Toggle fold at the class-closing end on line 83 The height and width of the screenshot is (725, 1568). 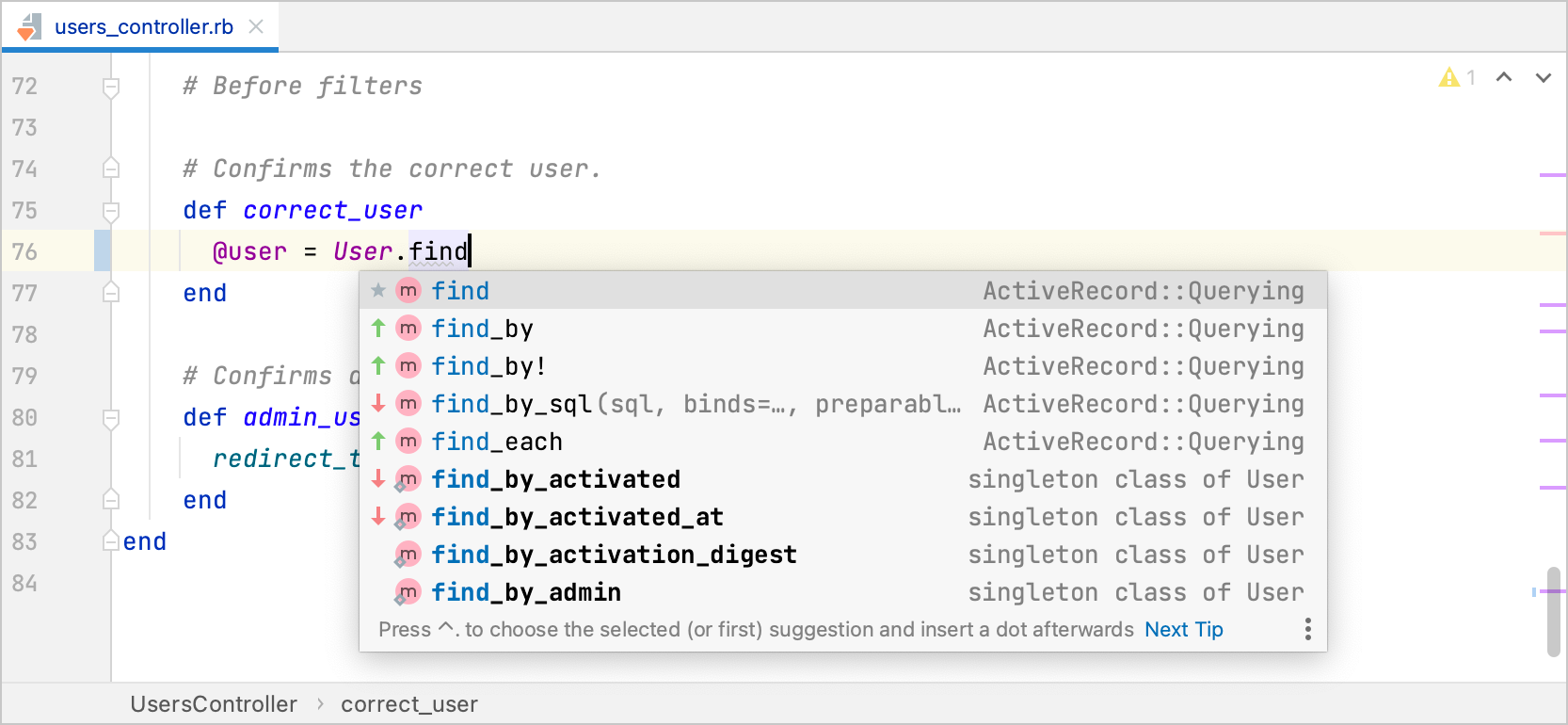tap(110, 540)
